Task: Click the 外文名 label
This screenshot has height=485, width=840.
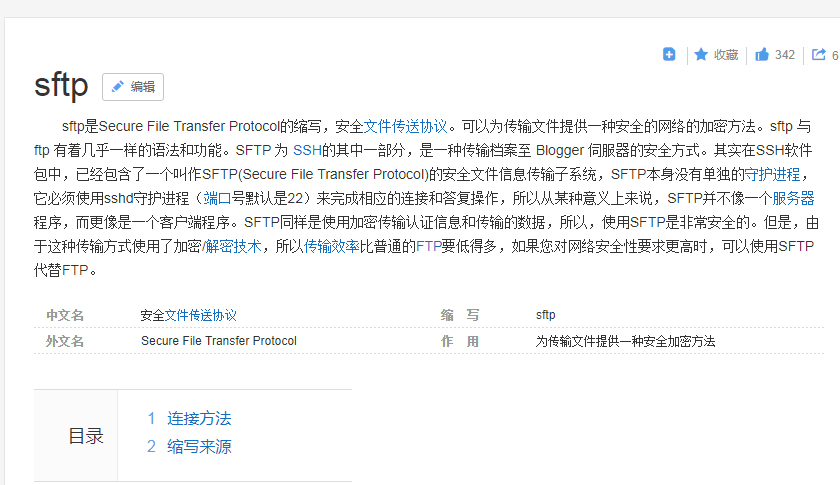Action: (x=65, y=341)
